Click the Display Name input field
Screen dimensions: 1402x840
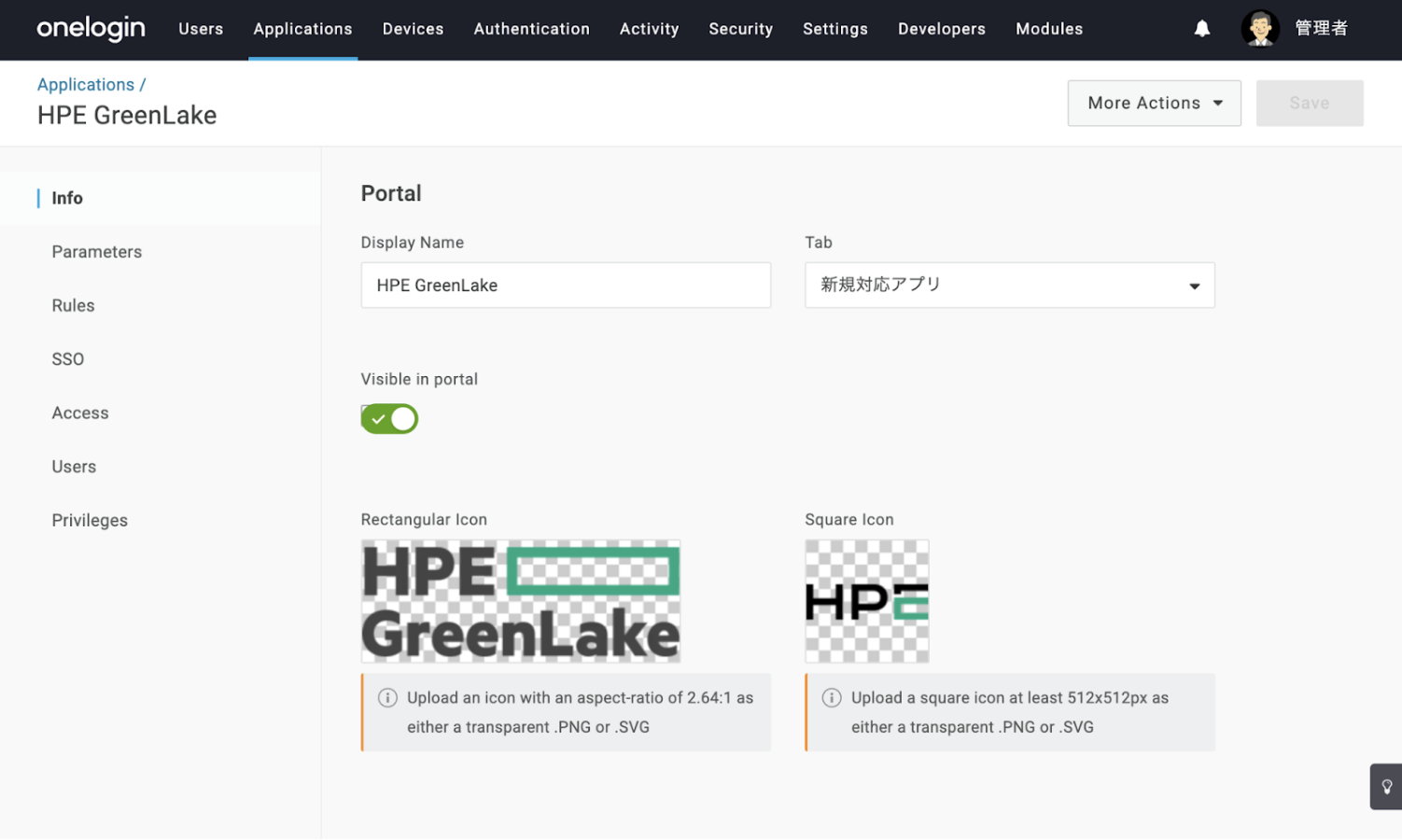[565, 286]
